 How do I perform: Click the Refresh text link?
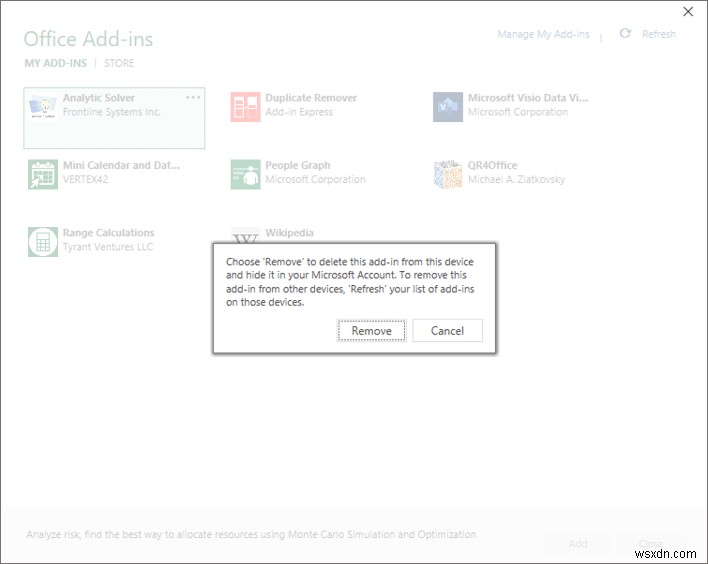coord(659,34)
